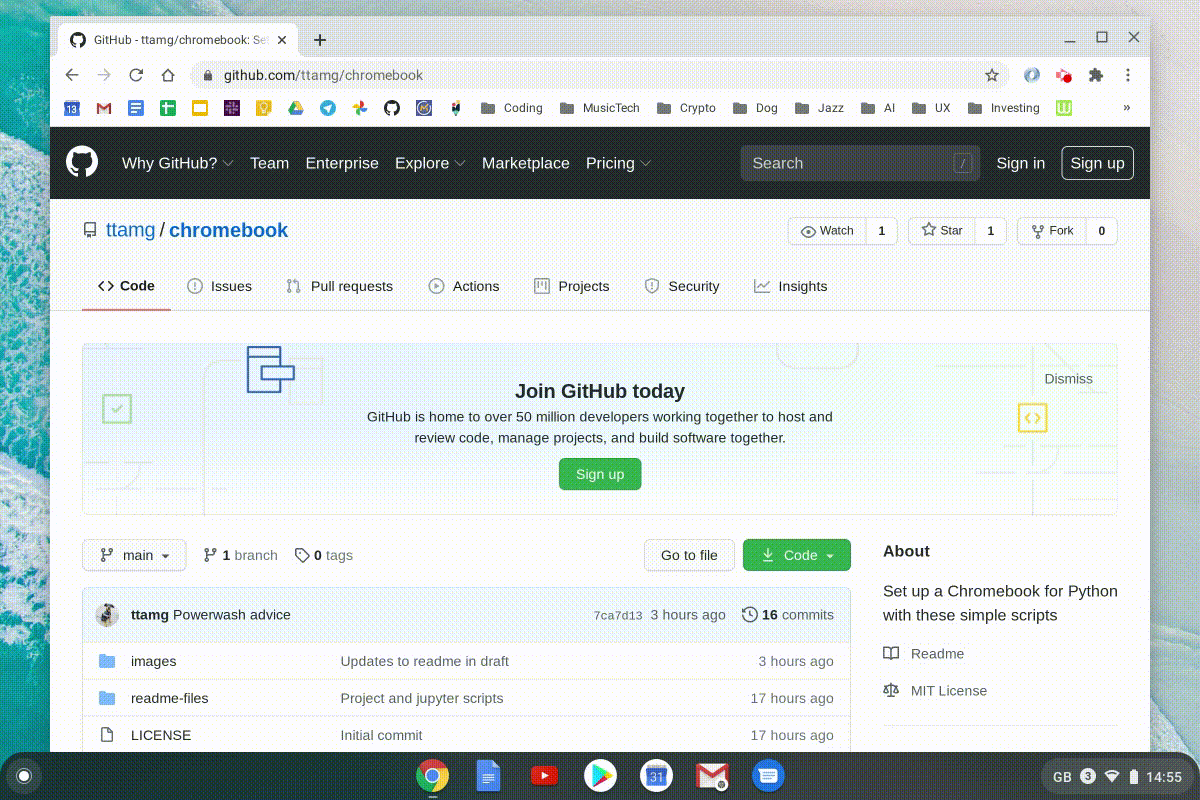The image size is (1200, 800).
Task: Open the readme-files folder
Action: [x=170, y=698]
